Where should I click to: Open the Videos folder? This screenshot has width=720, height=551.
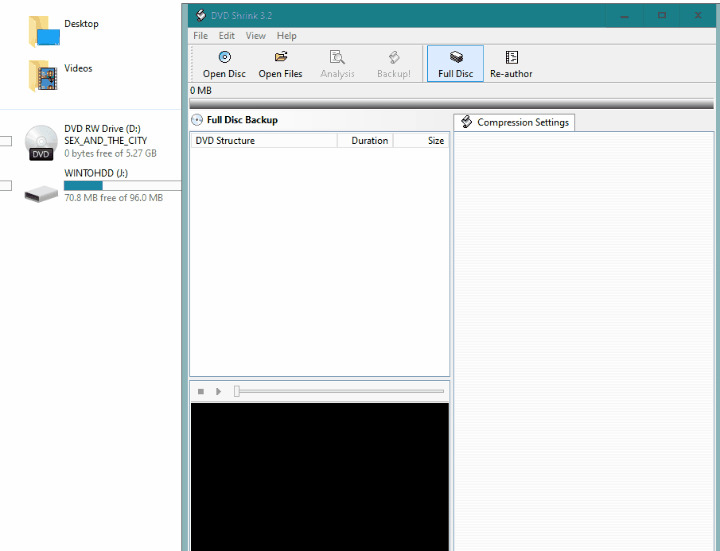[x=44, y=75]
